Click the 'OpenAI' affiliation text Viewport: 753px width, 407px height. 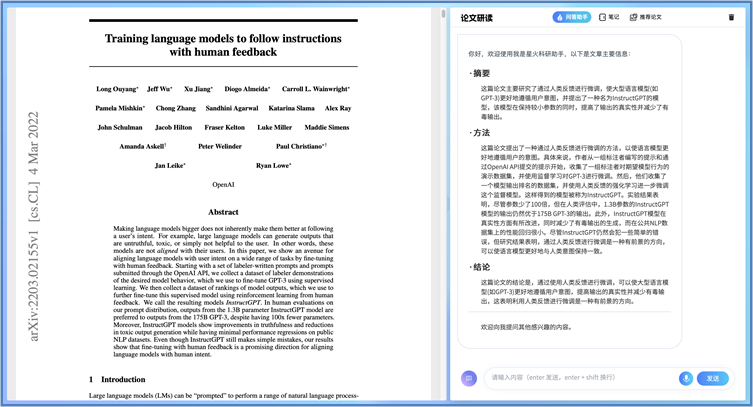pyautogui.click(x=223, y=184)
